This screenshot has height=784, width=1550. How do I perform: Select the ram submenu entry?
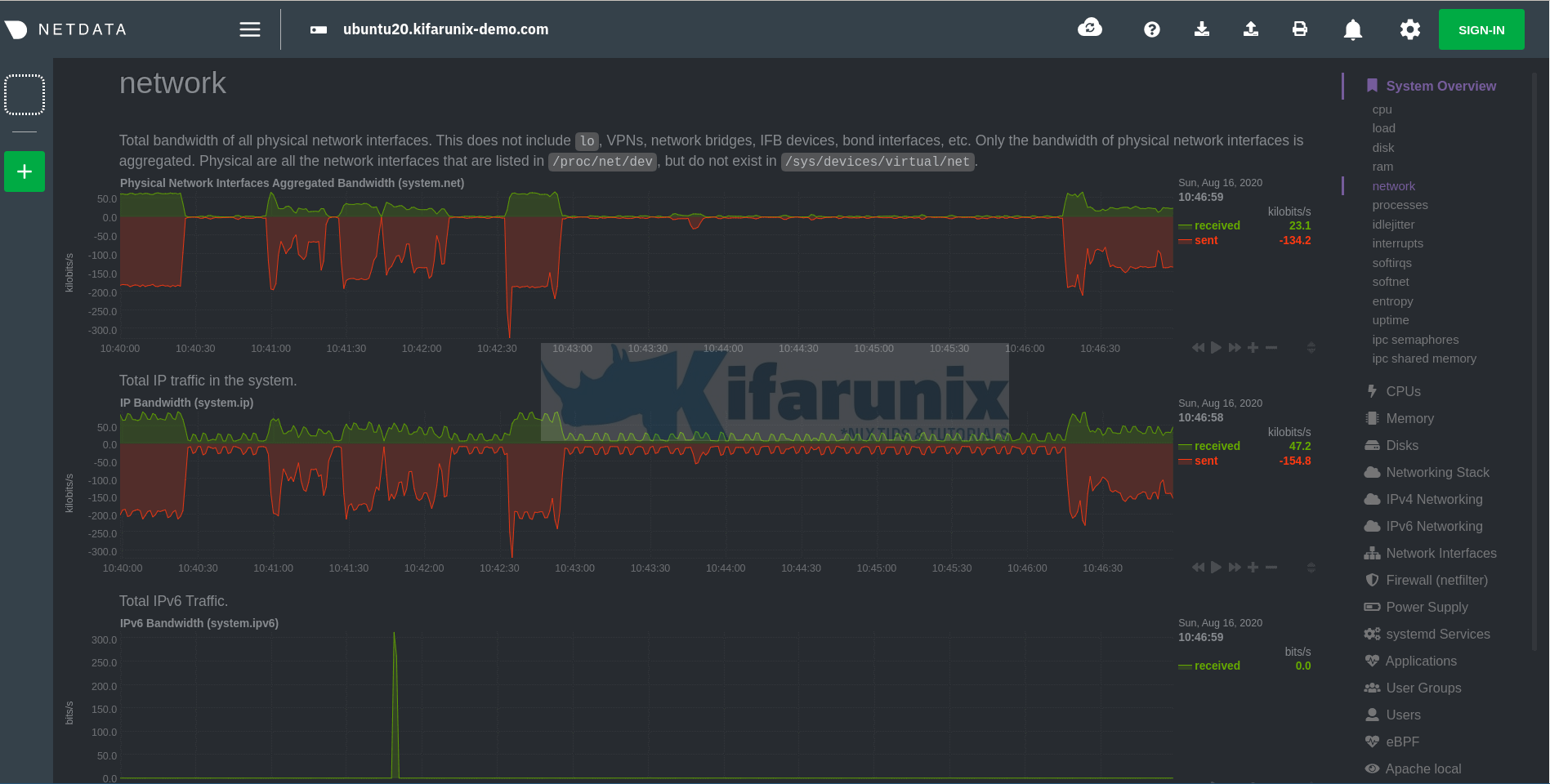[1382, 167]
